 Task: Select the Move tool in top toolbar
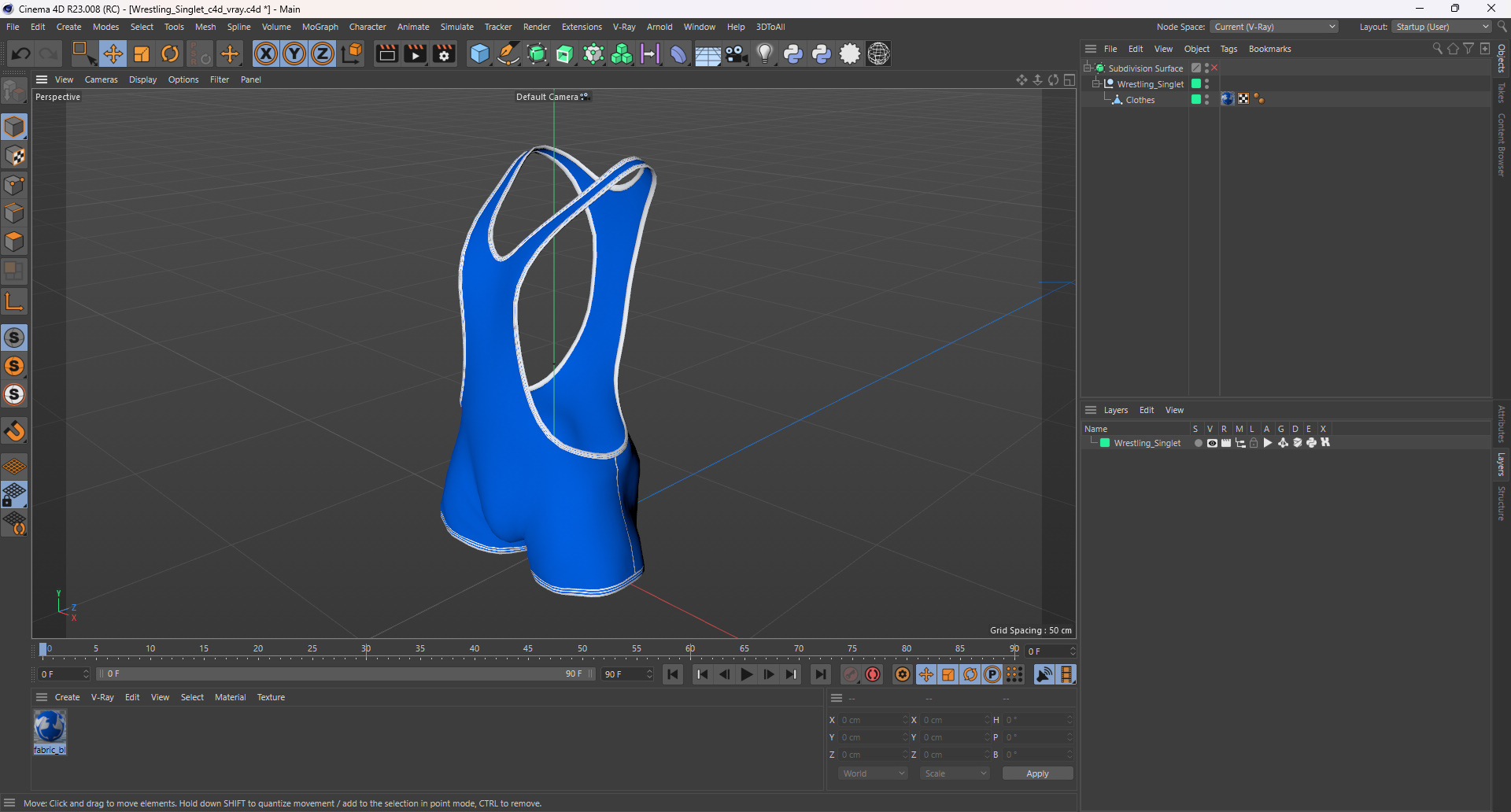click(x=113, y=54)
